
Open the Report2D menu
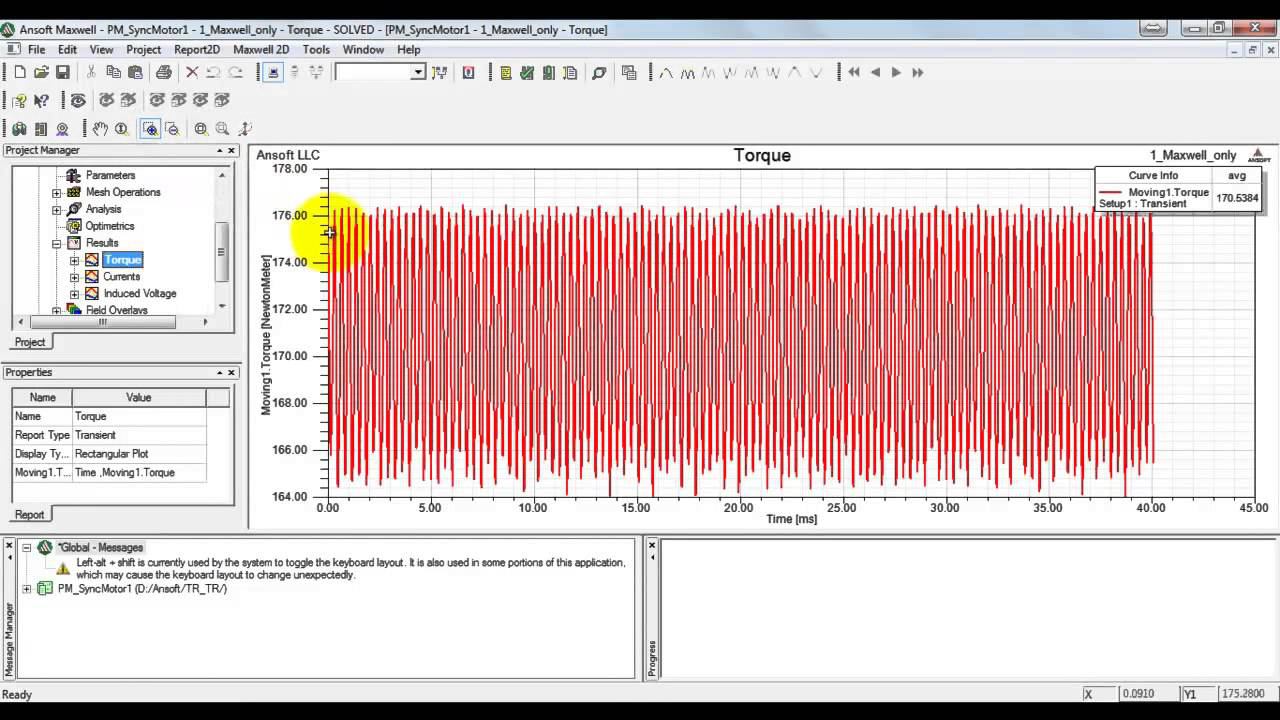pos(197,49)
